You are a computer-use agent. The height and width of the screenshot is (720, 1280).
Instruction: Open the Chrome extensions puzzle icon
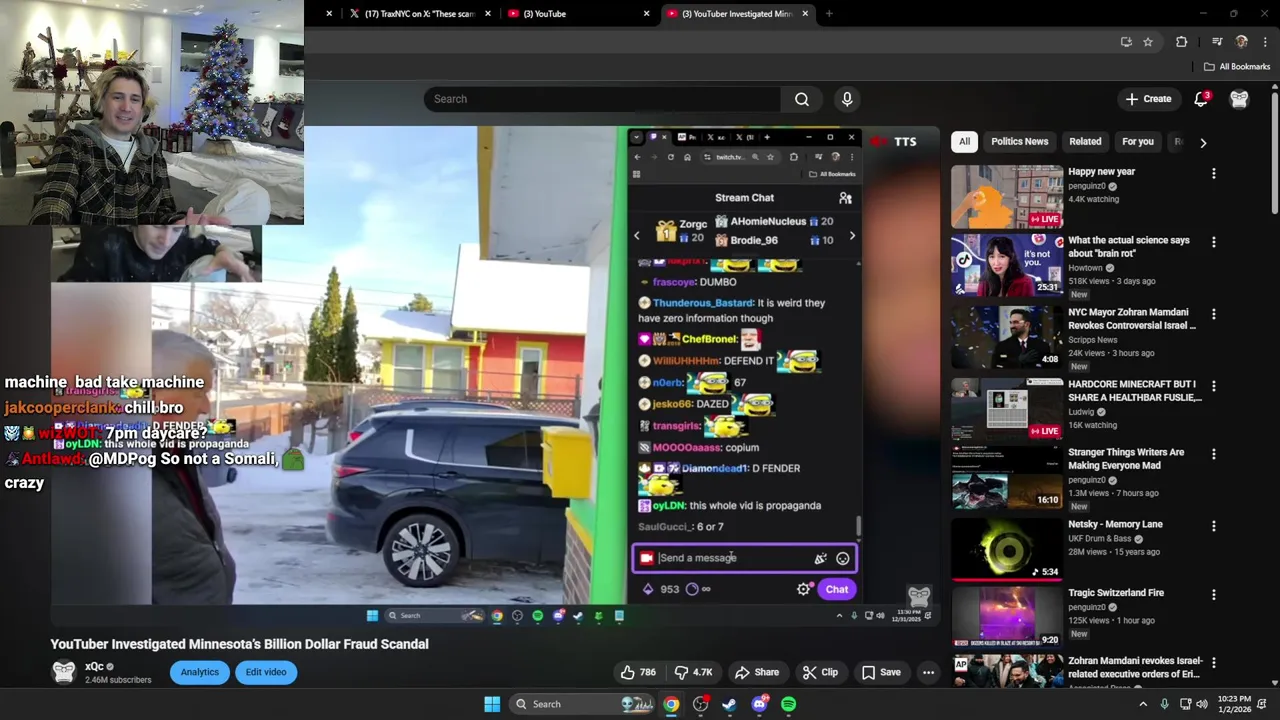click(1181, 42)
